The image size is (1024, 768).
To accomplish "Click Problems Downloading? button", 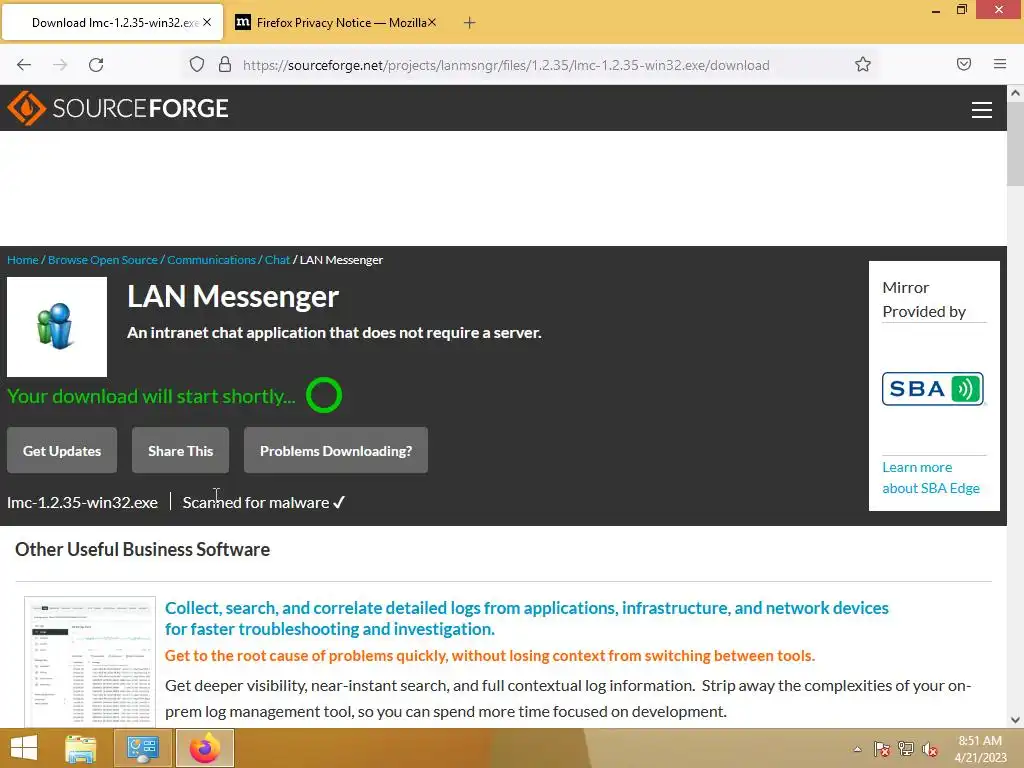I will [x=336, y=451].
